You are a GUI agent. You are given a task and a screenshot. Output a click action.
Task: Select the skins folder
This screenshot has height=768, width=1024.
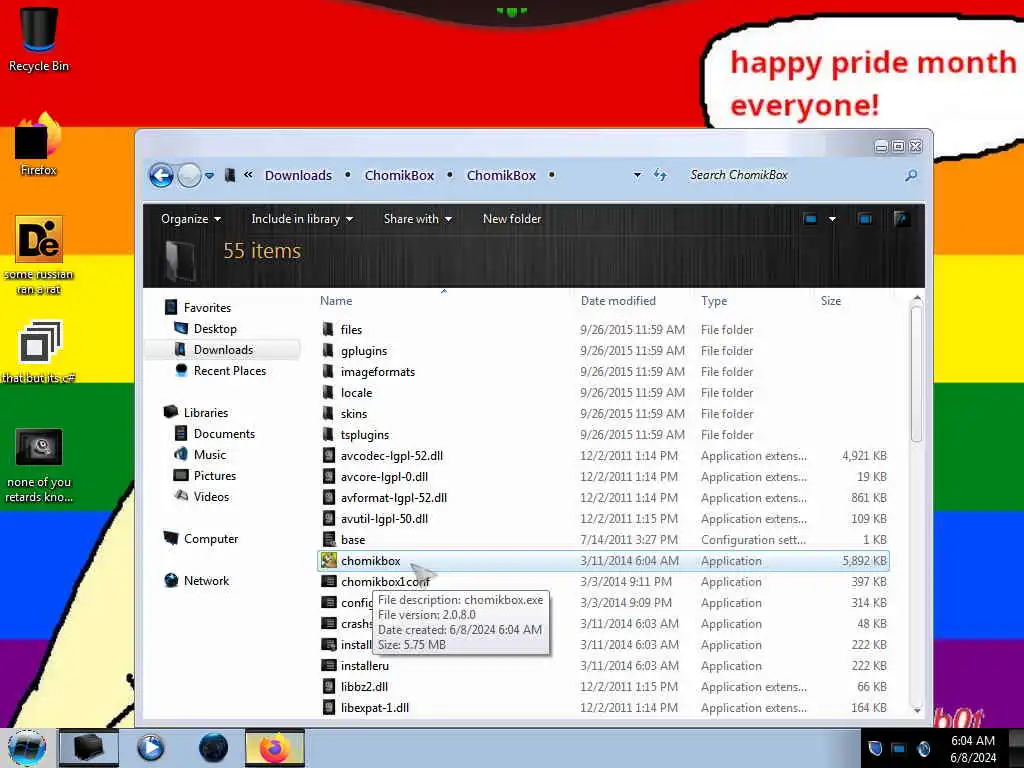(x=353, y=413)
